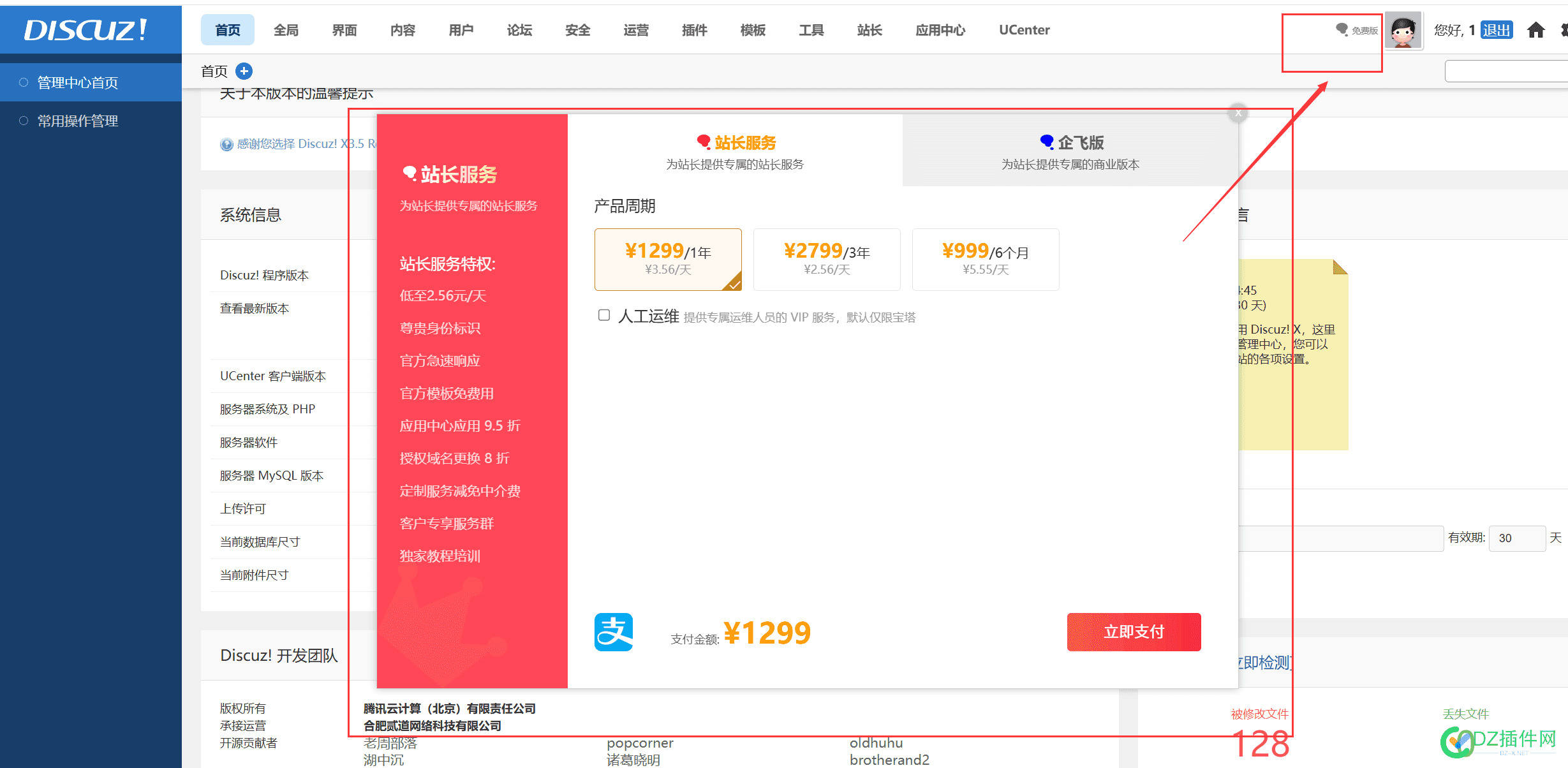Click the 丢失文件 label
The image size is (1568, 768).
click(1465, 714)
